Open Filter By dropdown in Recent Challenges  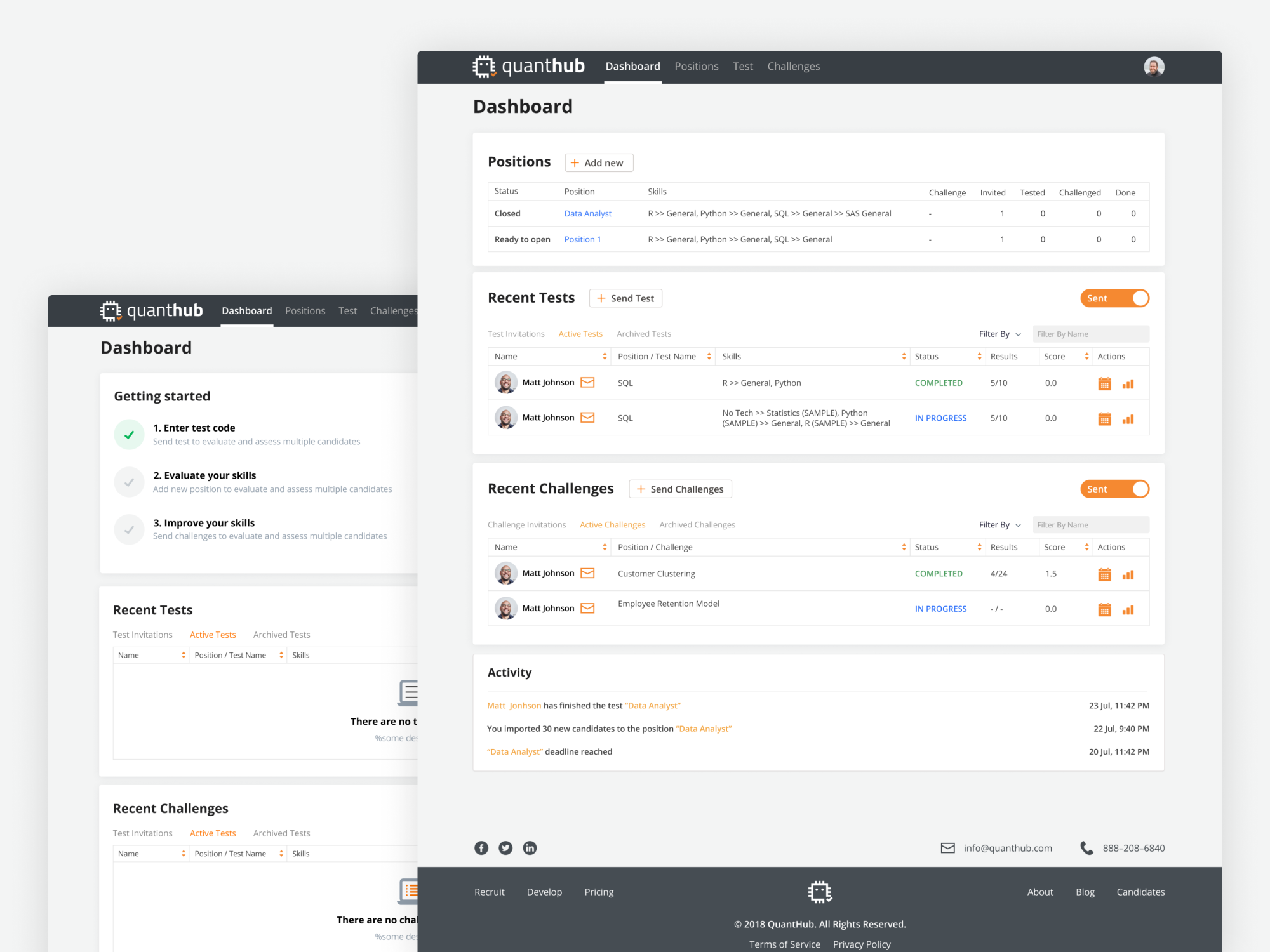pos(999,525)
